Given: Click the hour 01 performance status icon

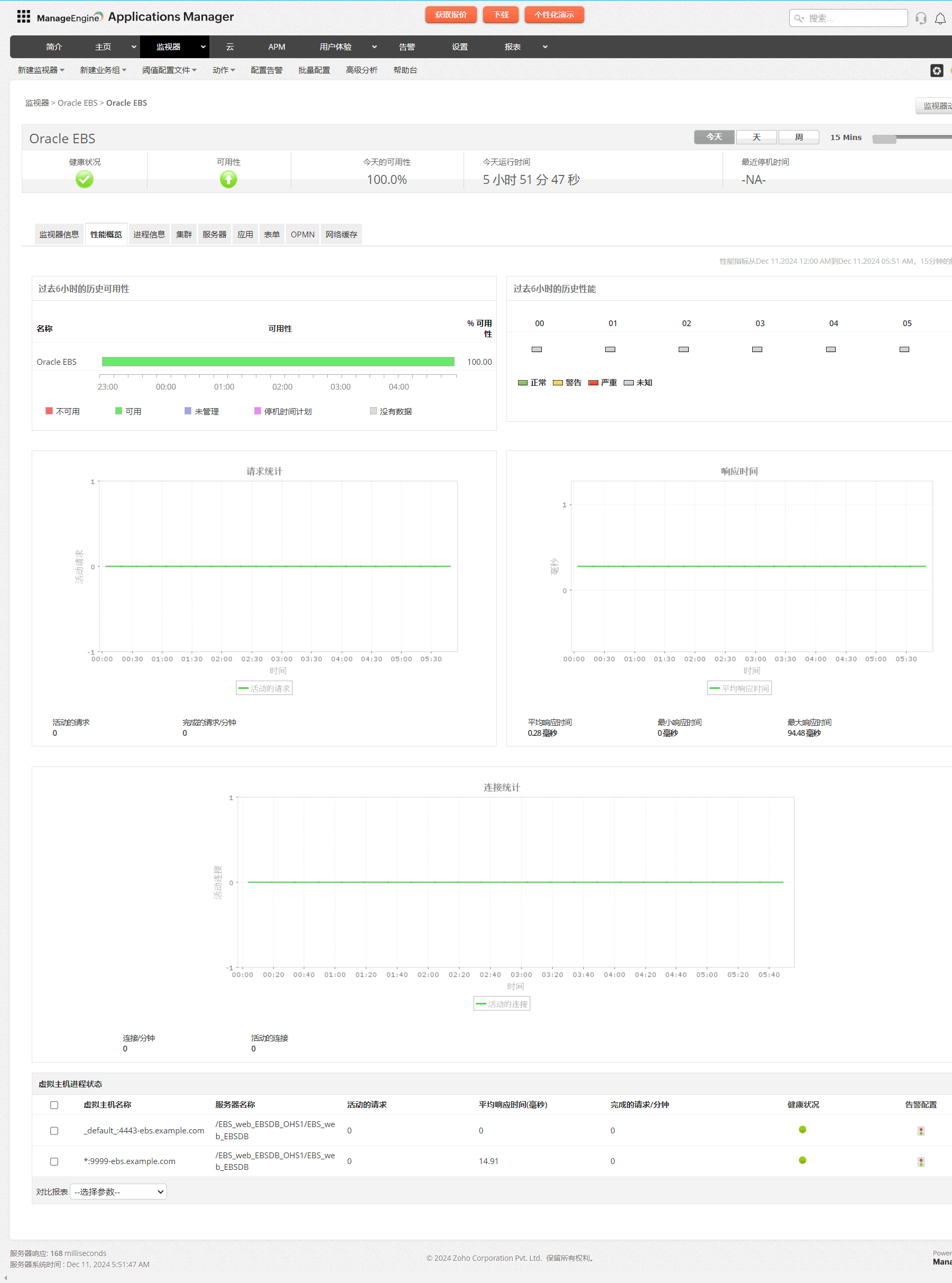Looking at the screenshot, I should coord(611,349).
